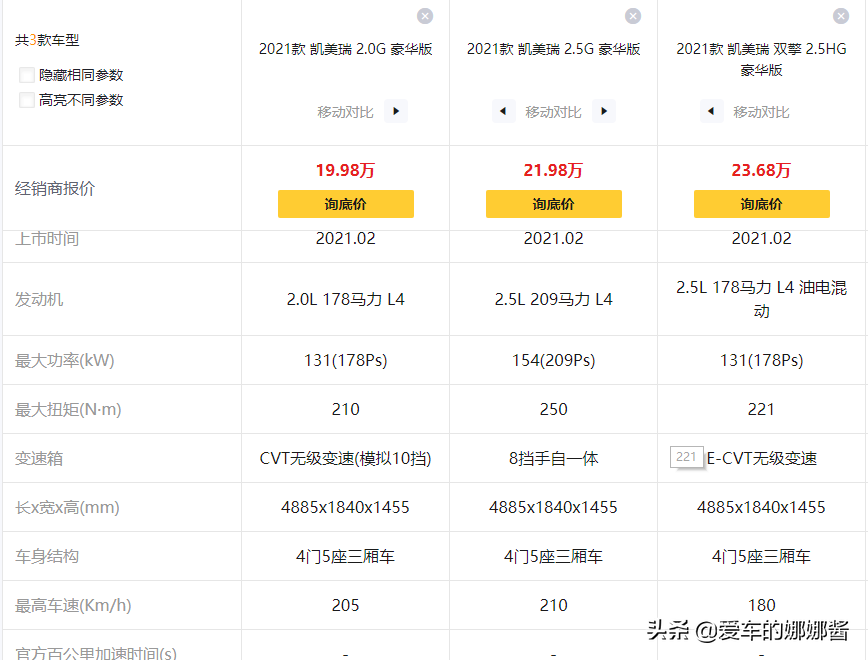Click the top speed value 205
This screenshot has height=660, width=868.
pyautogui.click(x=345, y=606)
